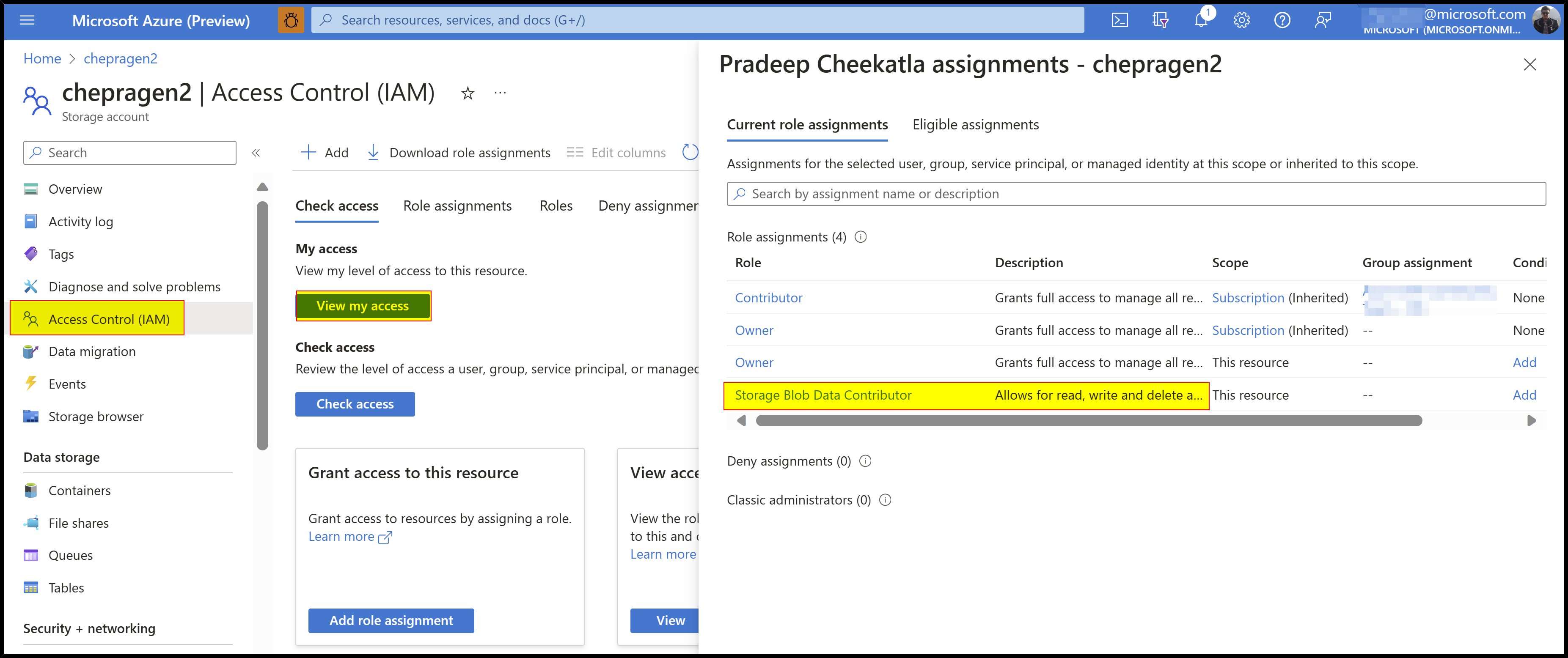Switch to the Check access tab

[x=337, y=206]
